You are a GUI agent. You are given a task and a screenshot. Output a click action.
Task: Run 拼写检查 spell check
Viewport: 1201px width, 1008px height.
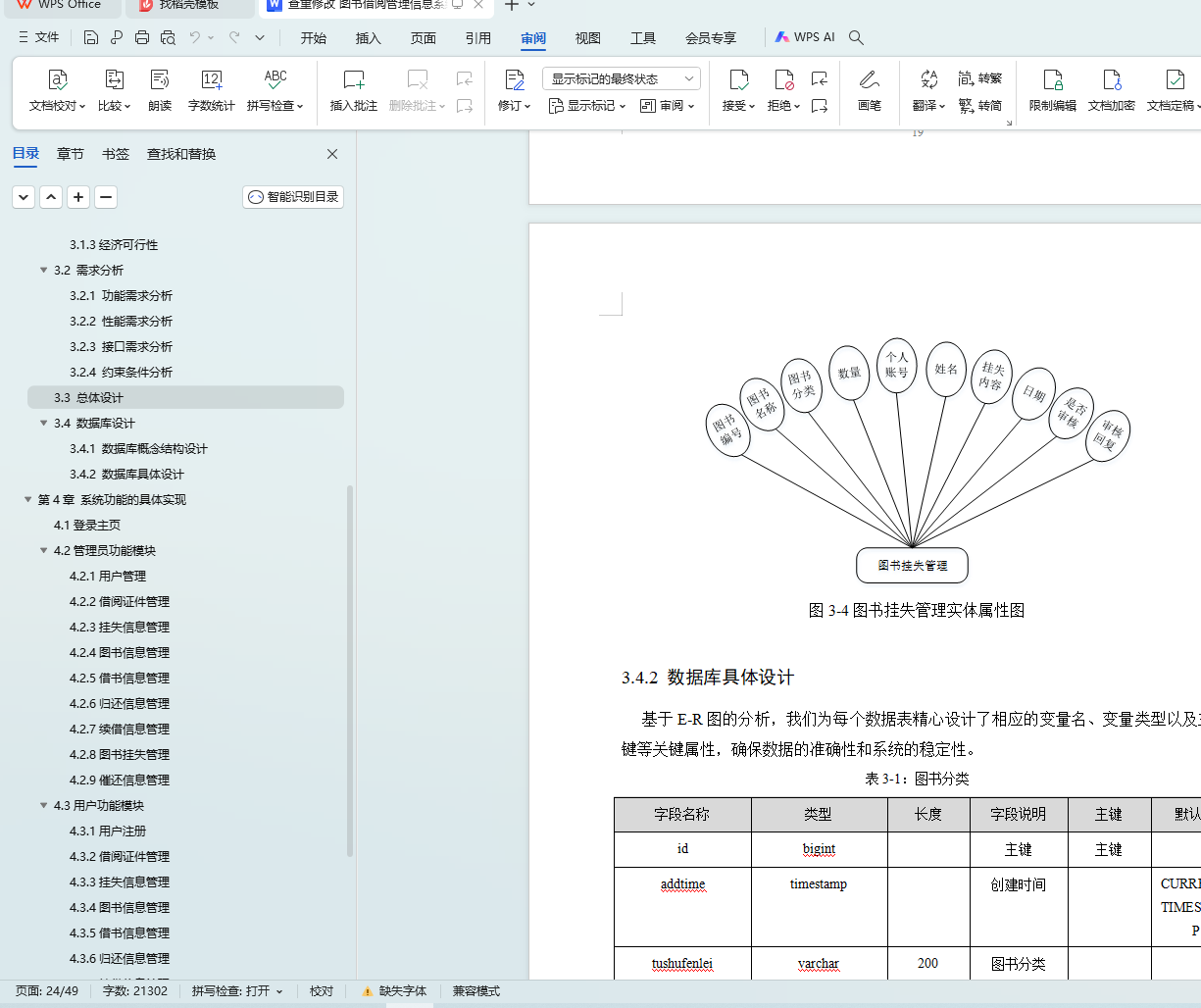coord(275,90)
